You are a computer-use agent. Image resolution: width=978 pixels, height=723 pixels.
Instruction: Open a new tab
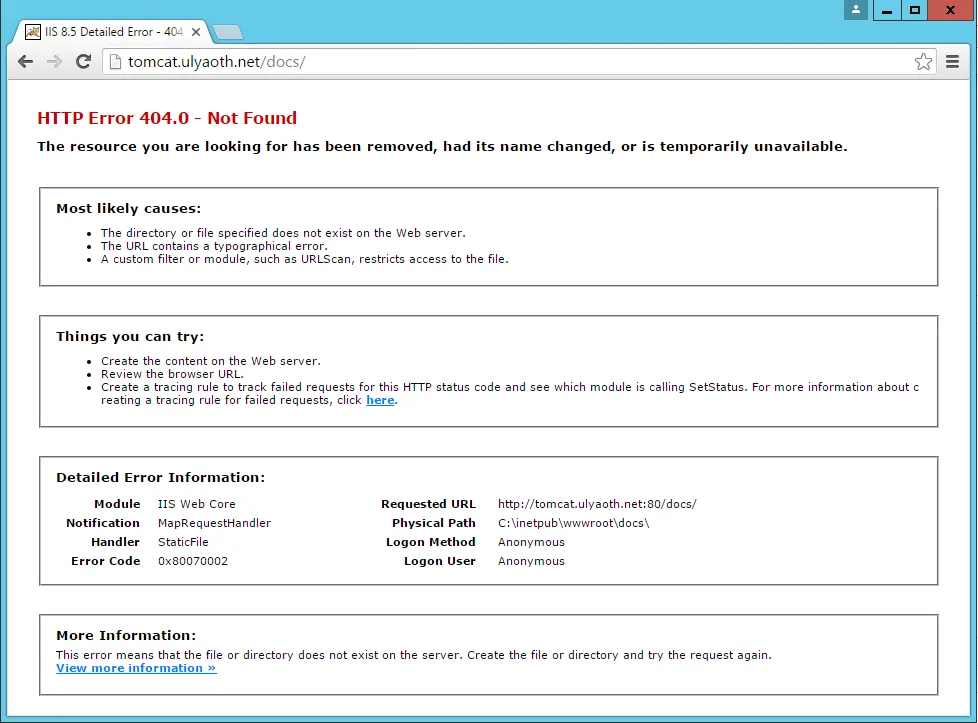click(x=228, y=33)
